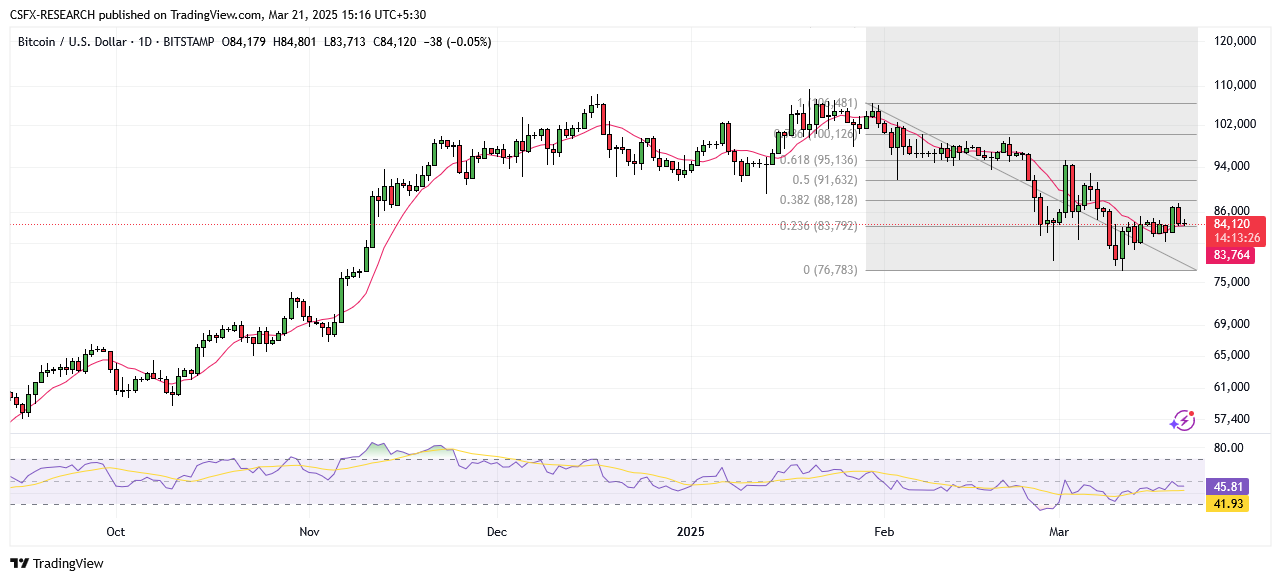
Task: Click the Feb label on the time axis
Action: [883, 533]
